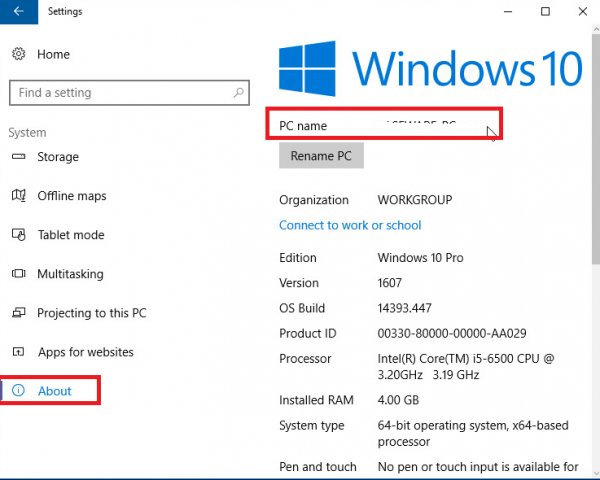Click the Windows 10 logo
Viewport: 600px width, 480px height.
pyautogui.click(x=431, y=68)
